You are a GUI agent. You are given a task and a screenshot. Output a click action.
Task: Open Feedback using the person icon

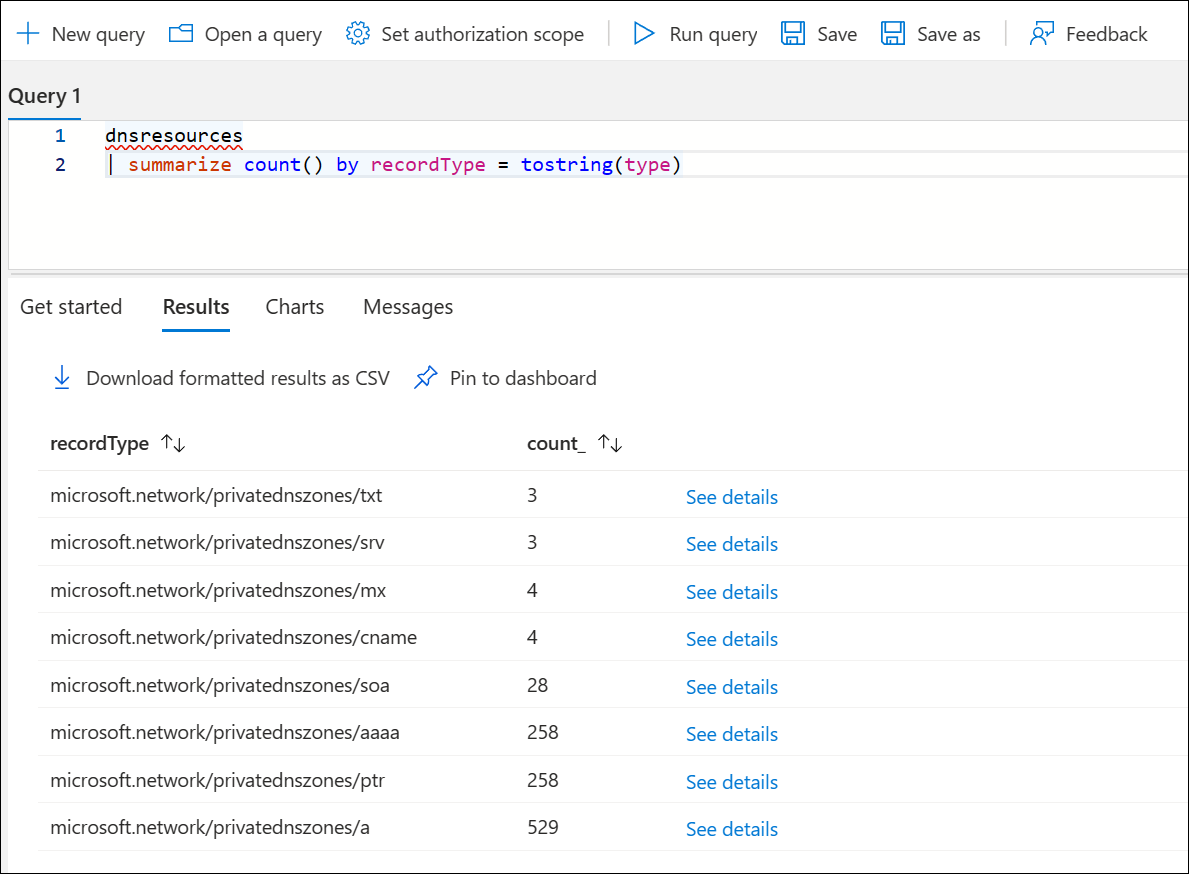click(1041, 33)
